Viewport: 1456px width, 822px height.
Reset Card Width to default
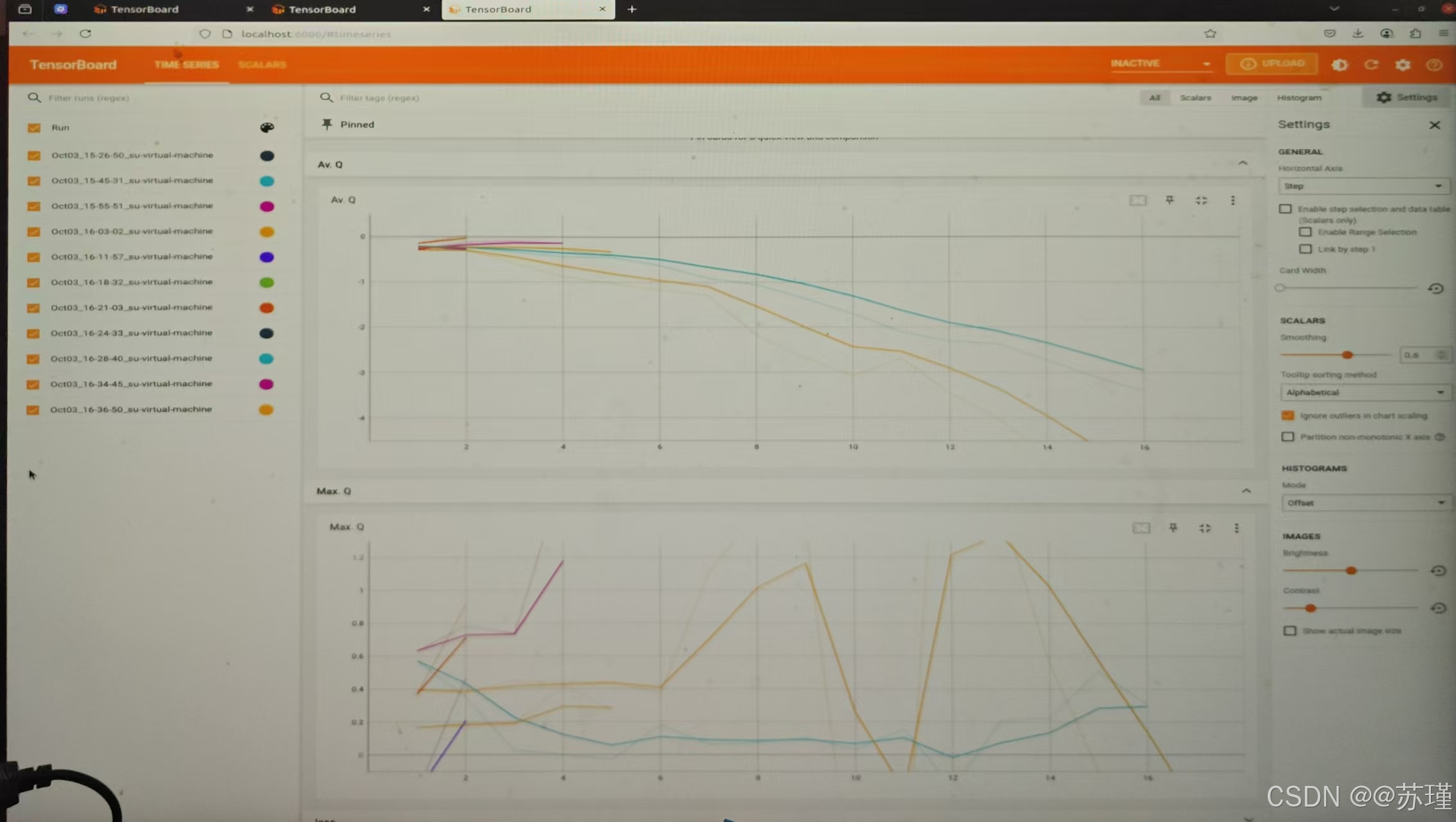coord(1435,288)
